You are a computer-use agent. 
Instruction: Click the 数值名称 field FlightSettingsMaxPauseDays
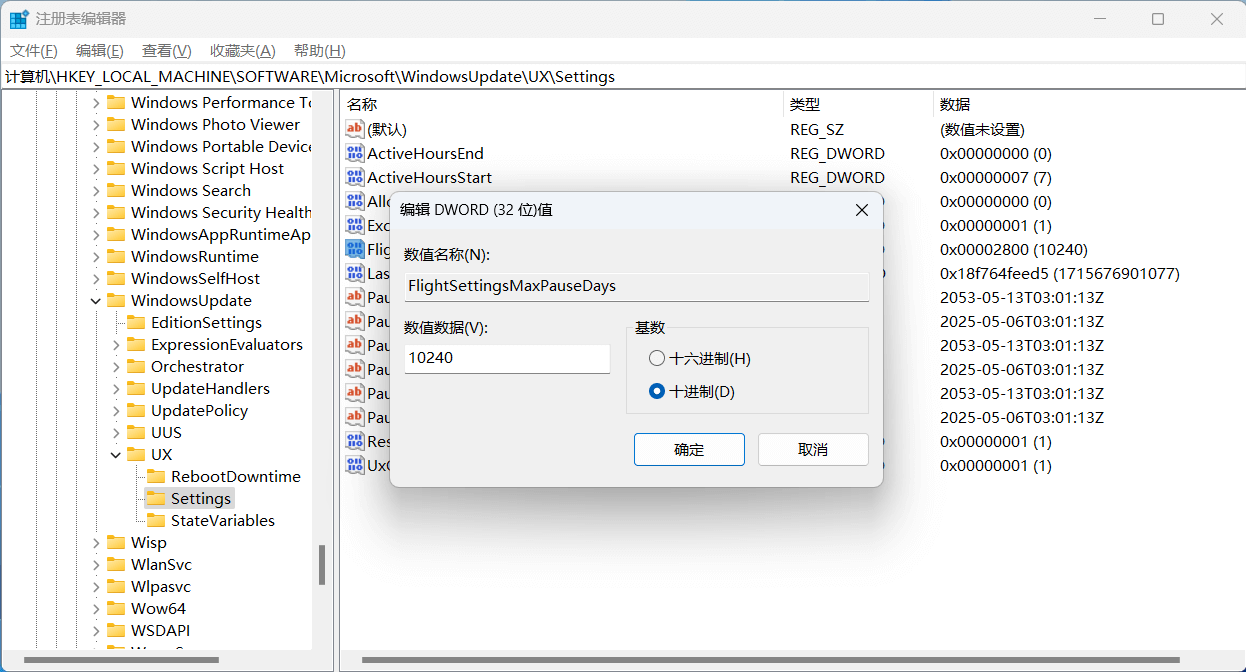click(x=636, y=286)
